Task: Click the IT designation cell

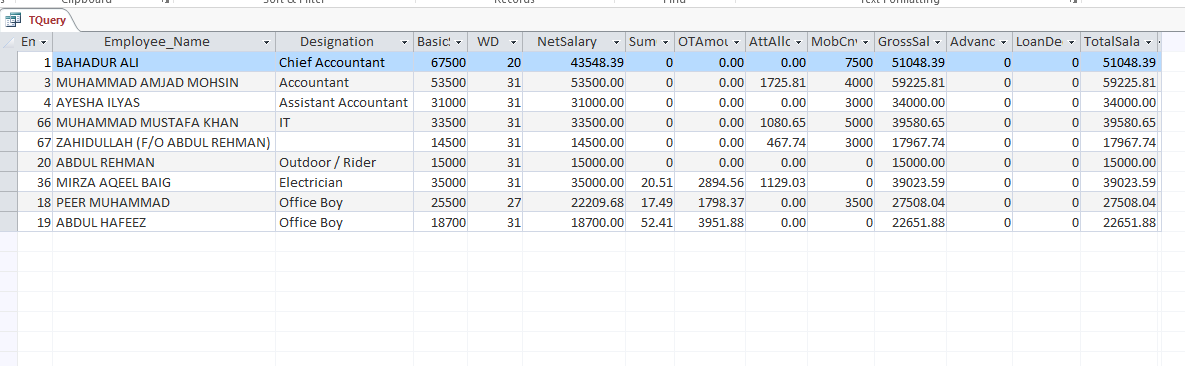Action: pos(344,122)
